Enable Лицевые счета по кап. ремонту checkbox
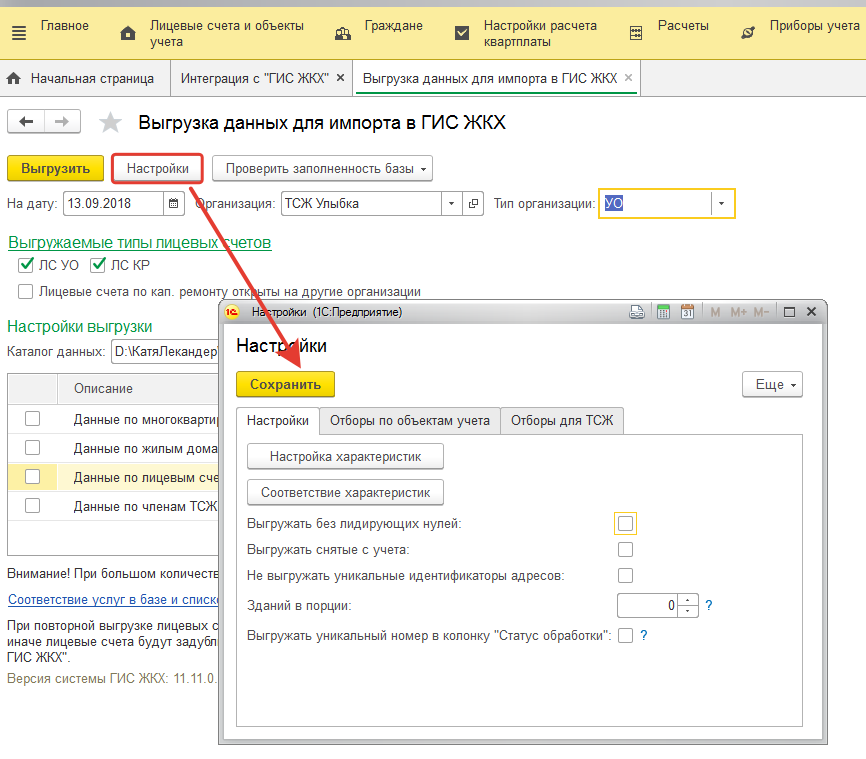The width and height of the screenshot is (866, 759). coord(25,291)
